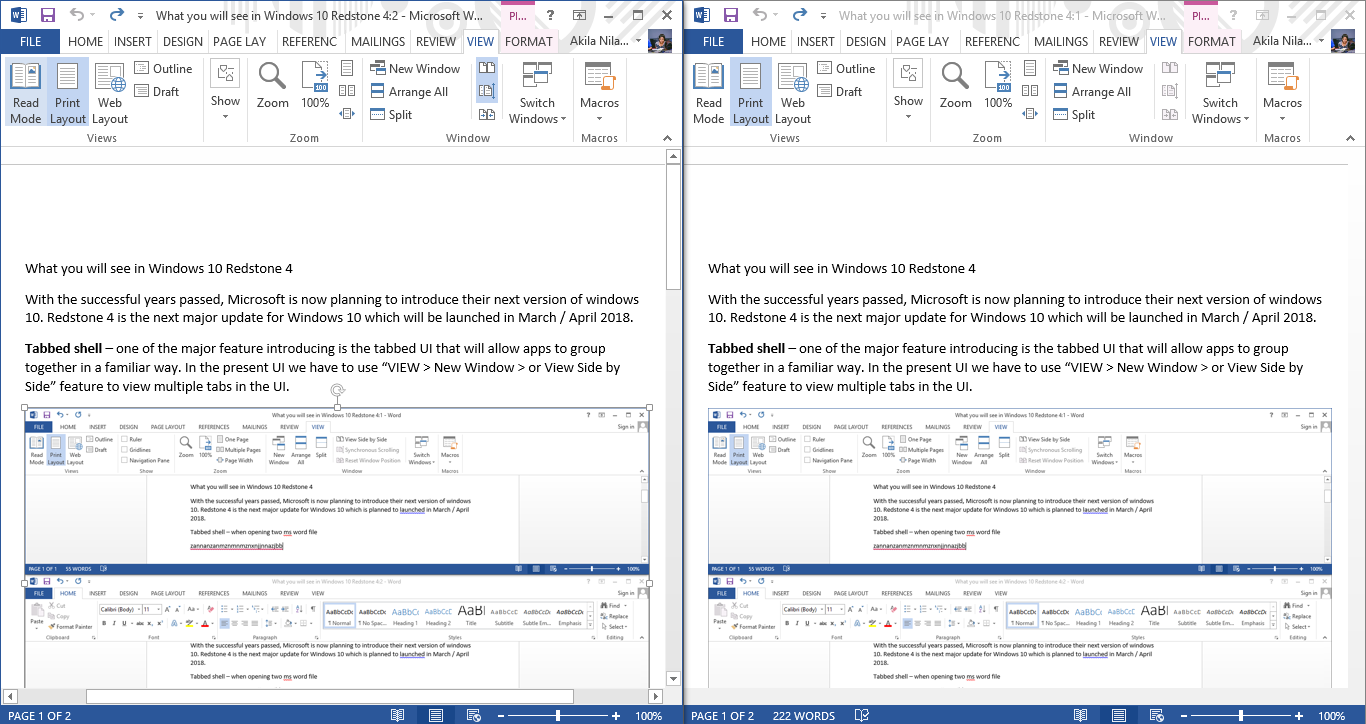Save the Redstone 4:2 document with the floppy icon
The image size is (1366, 724).
[x=48, y=15]
